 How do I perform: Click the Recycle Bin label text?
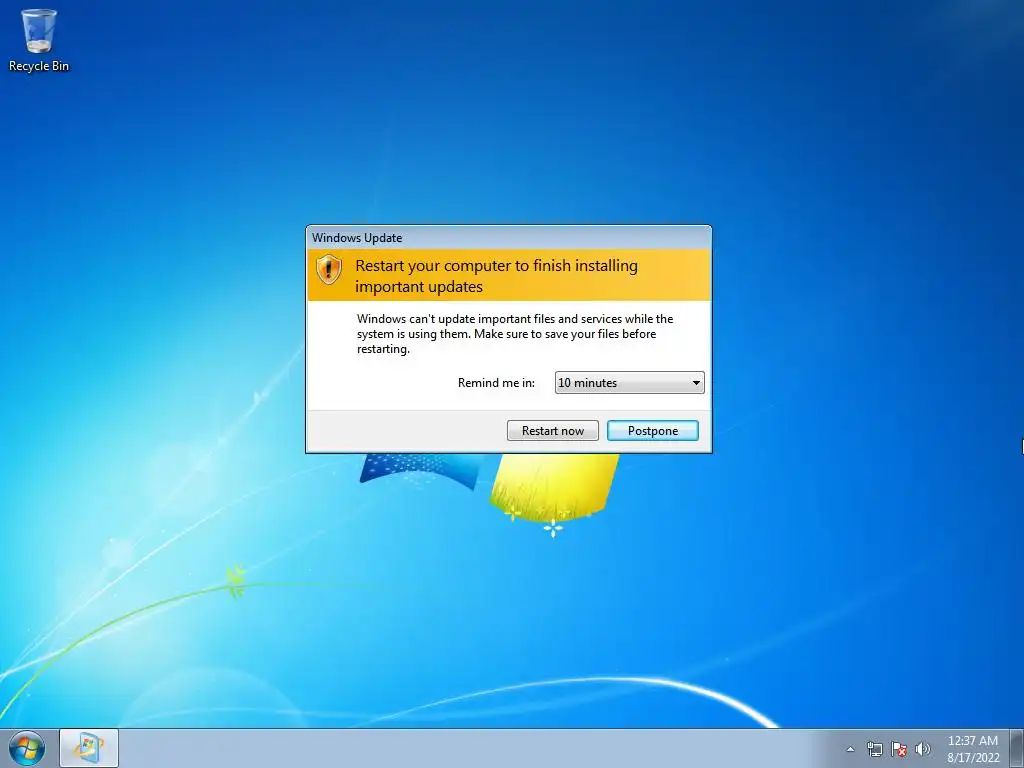pos(39,66)
